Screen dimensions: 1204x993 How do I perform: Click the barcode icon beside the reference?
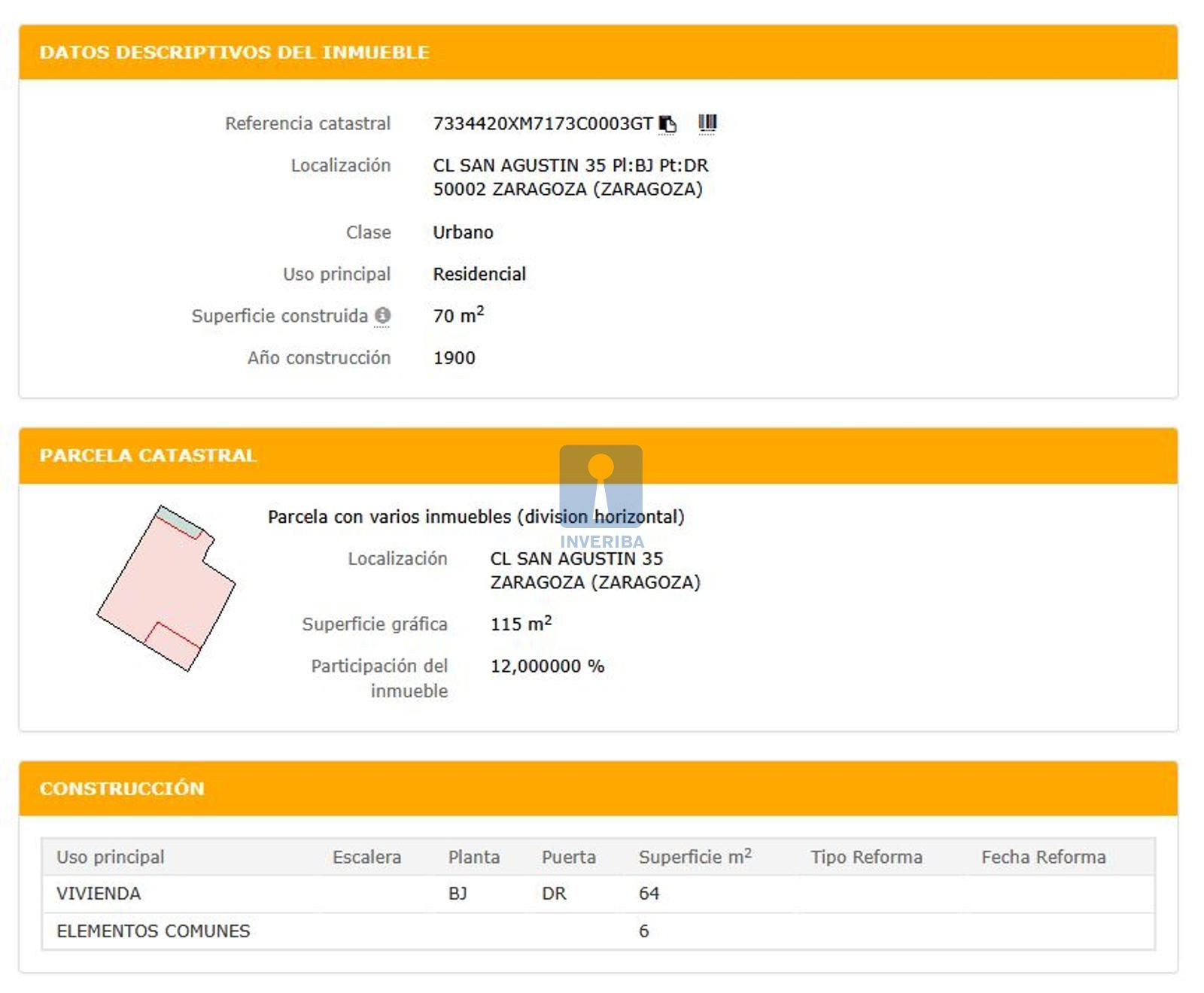[x=707, y=123]
